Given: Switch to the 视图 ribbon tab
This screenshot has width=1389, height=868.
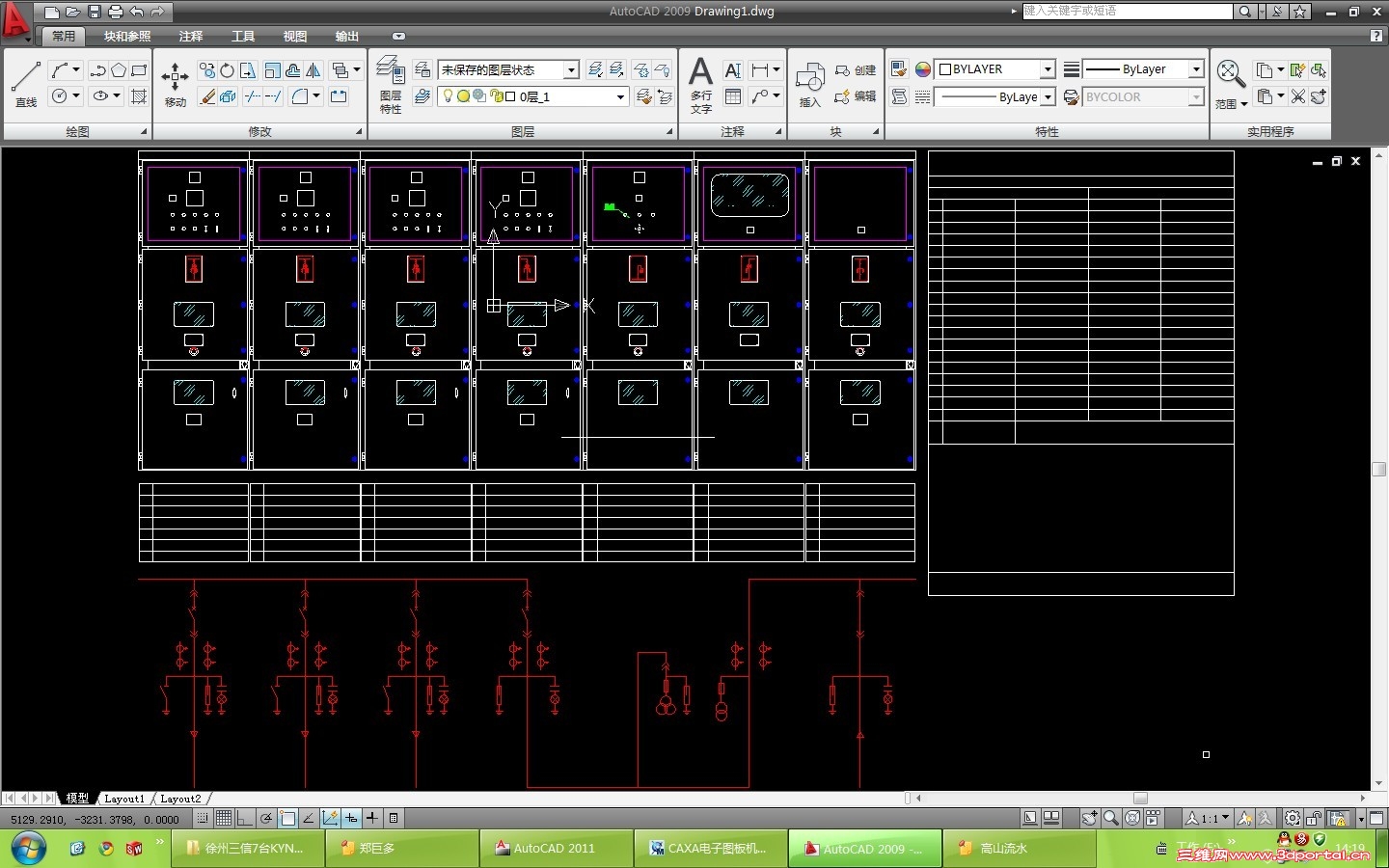Looking at the screenshot, I should [x=295, y=36].
